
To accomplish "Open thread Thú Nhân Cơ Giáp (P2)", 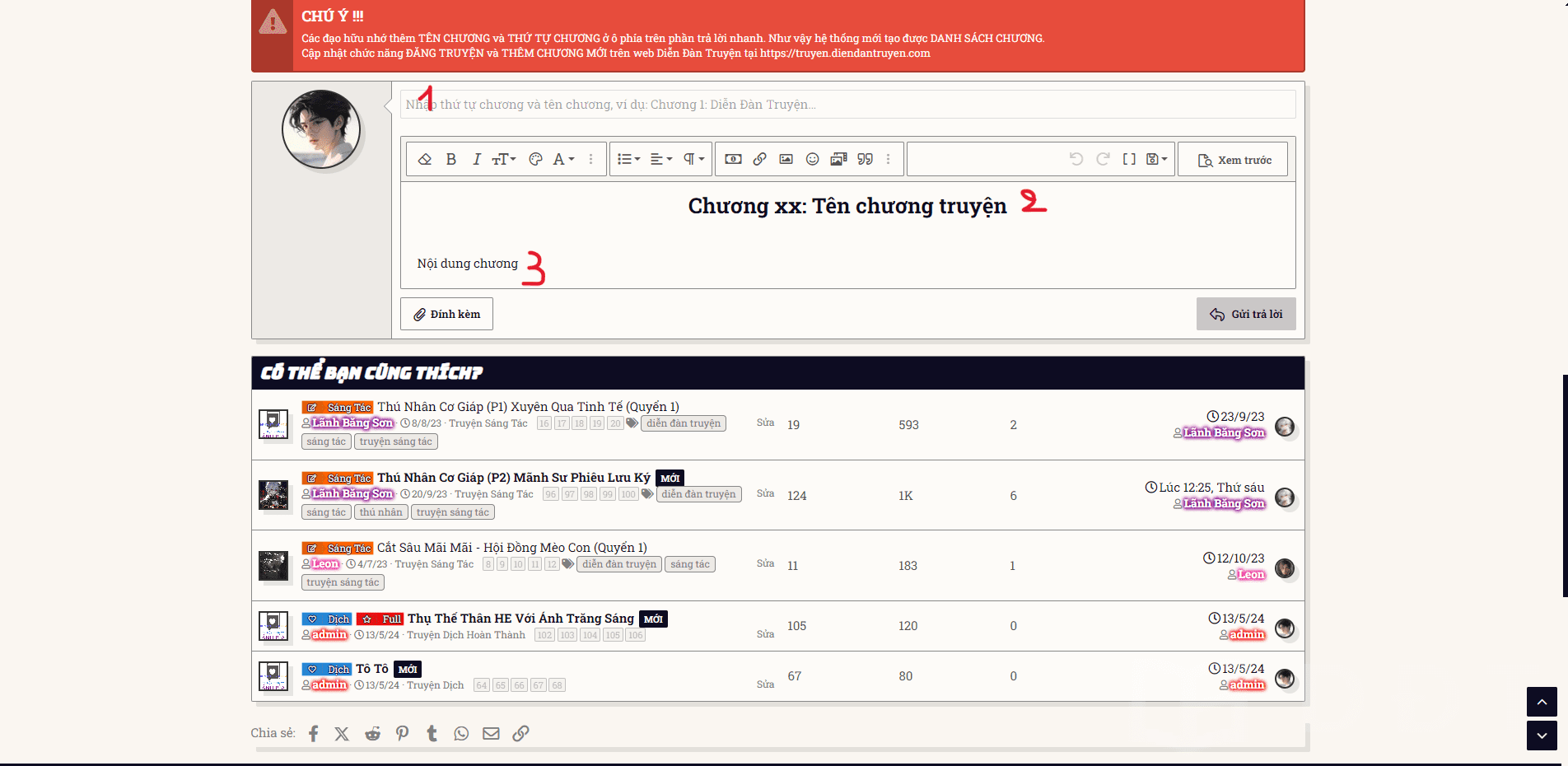I will click(x=514, y=478).
